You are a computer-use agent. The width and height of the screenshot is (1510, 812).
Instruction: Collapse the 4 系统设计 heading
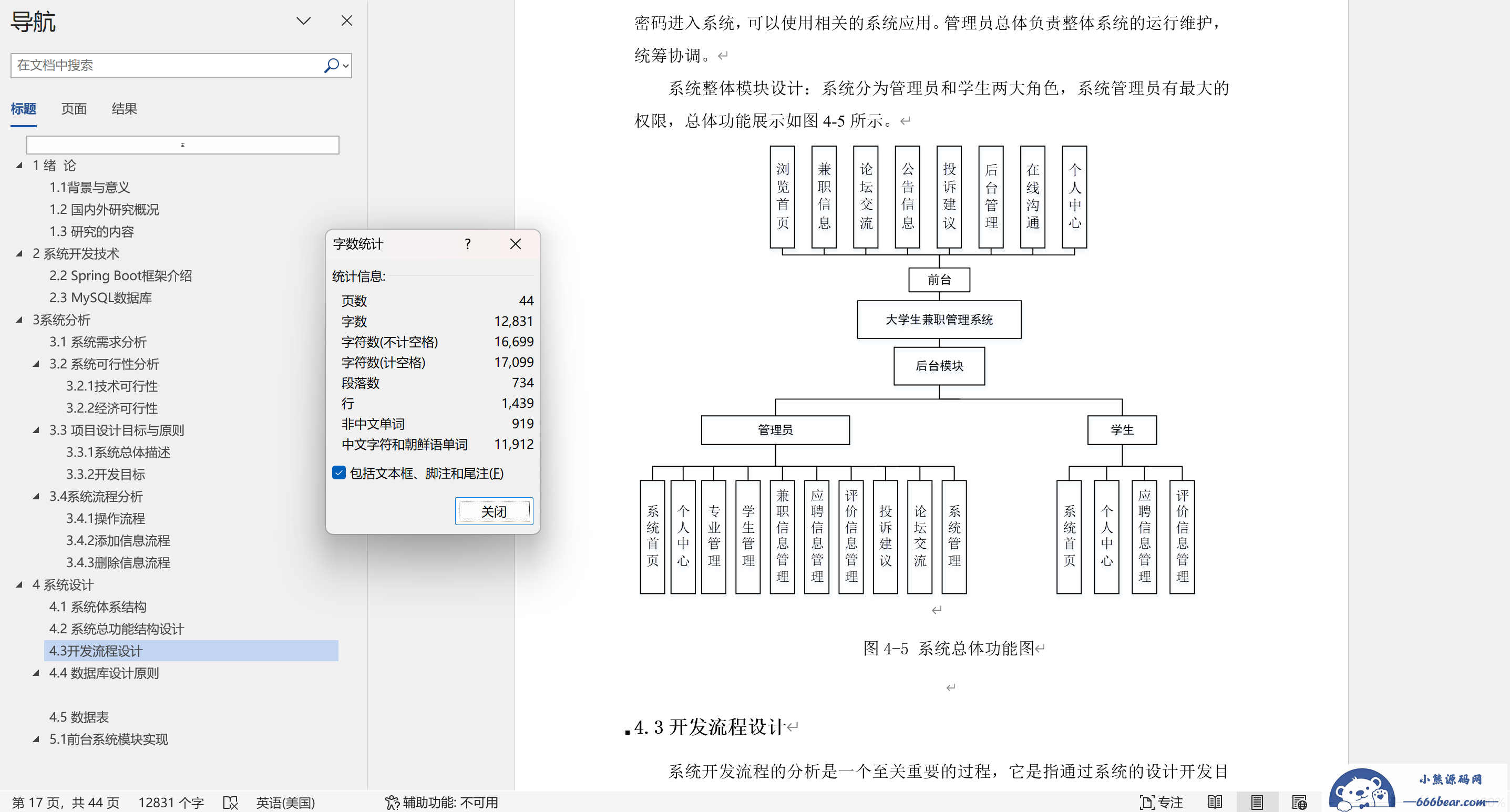pos(19,584)
